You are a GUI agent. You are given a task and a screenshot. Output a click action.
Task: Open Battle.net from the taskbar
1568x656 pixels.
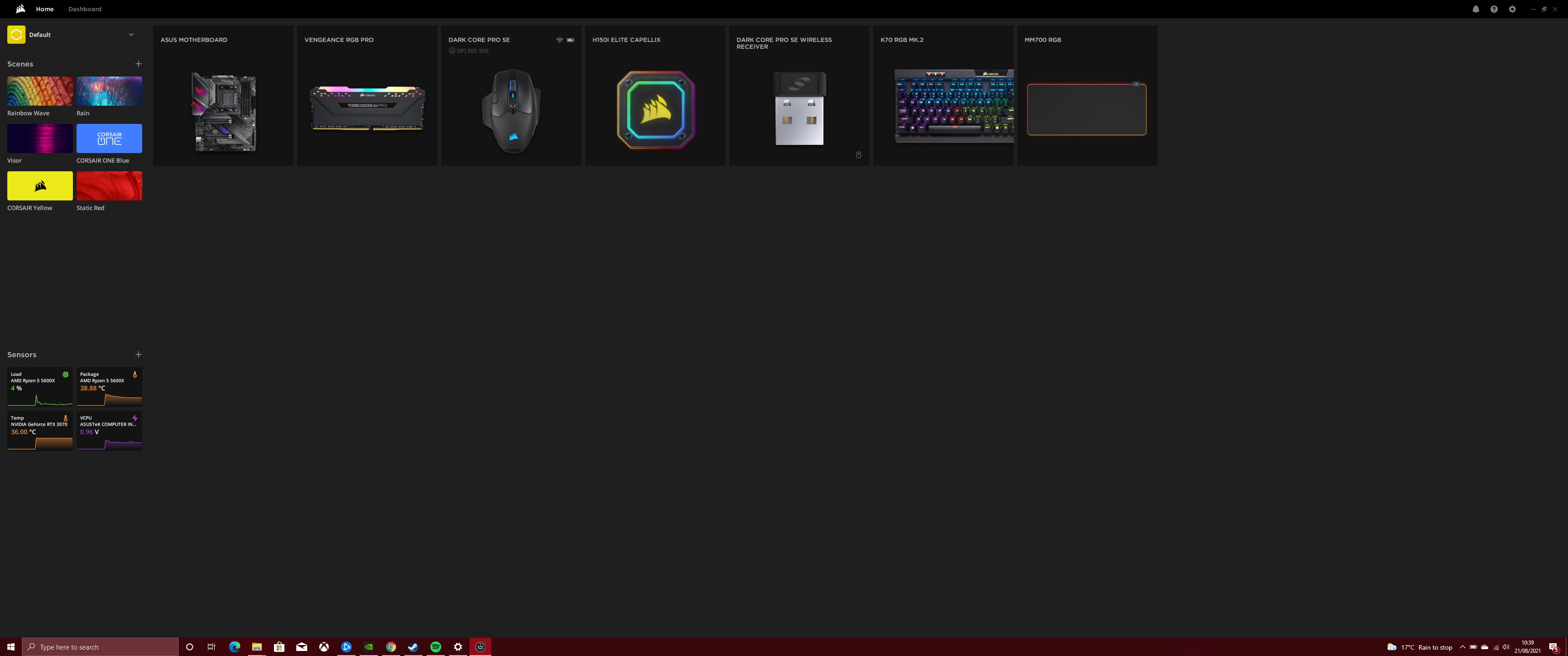coord(346,647)
